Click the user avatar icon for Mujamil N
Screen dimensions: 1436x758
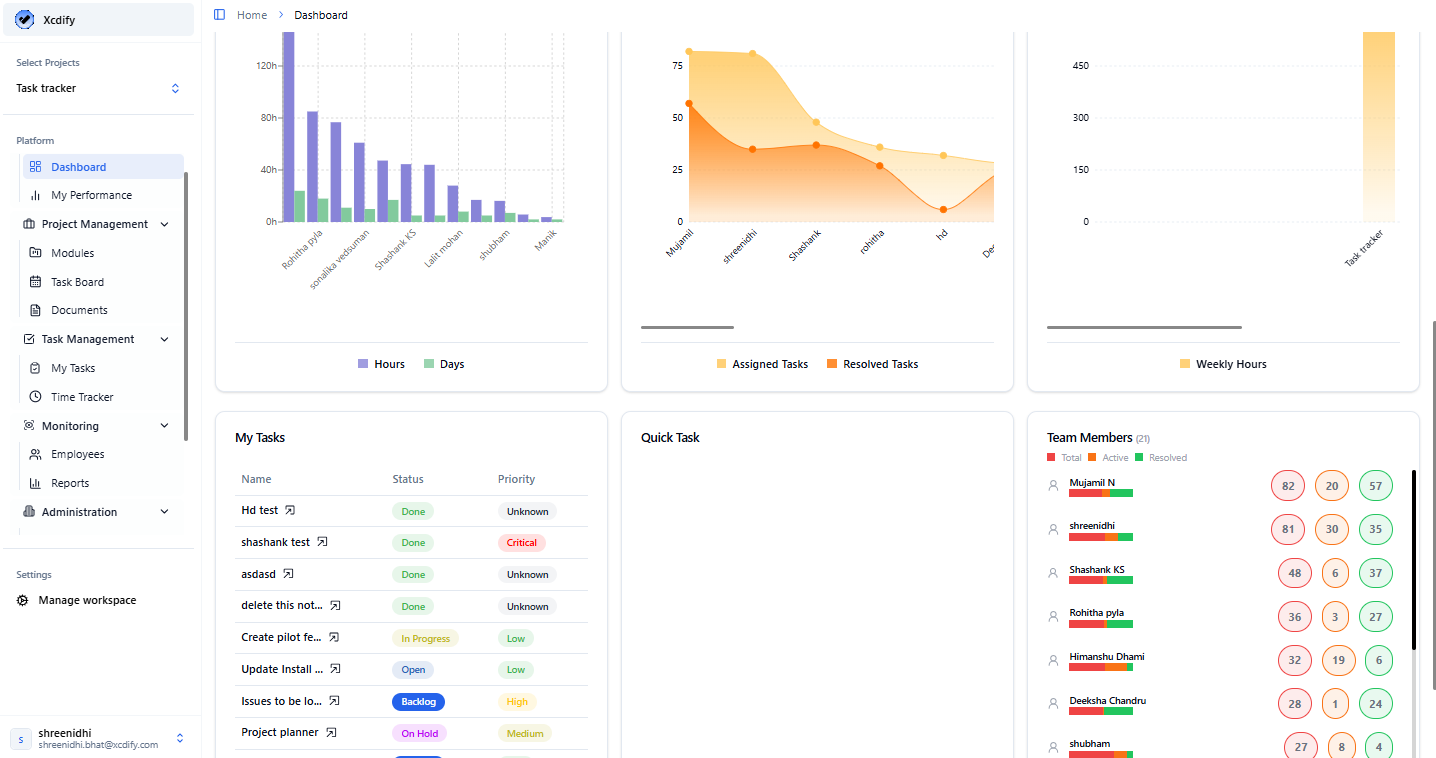[1053, 486]
